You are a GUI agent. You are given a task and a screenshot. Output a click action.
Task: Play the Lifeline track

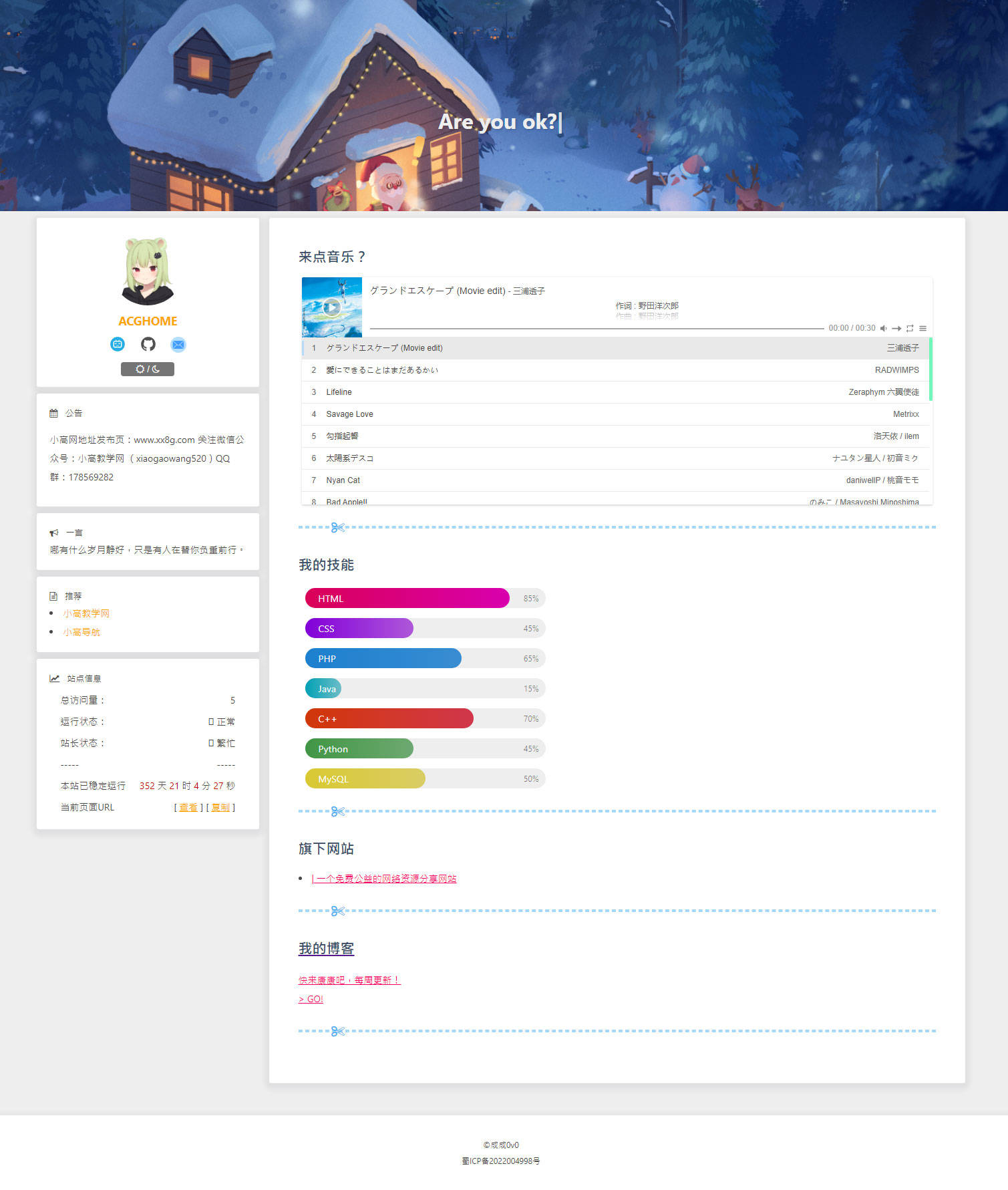pyautogui.click(x=615, y=392)
